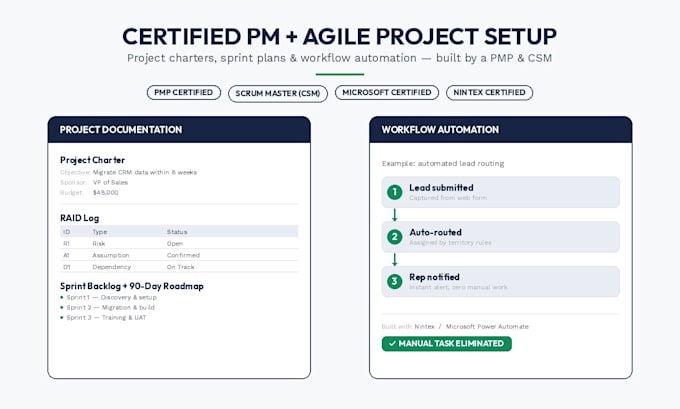Click the Sprint 1 green bullet point
This screenshot has height=409, width=680.
62,298
